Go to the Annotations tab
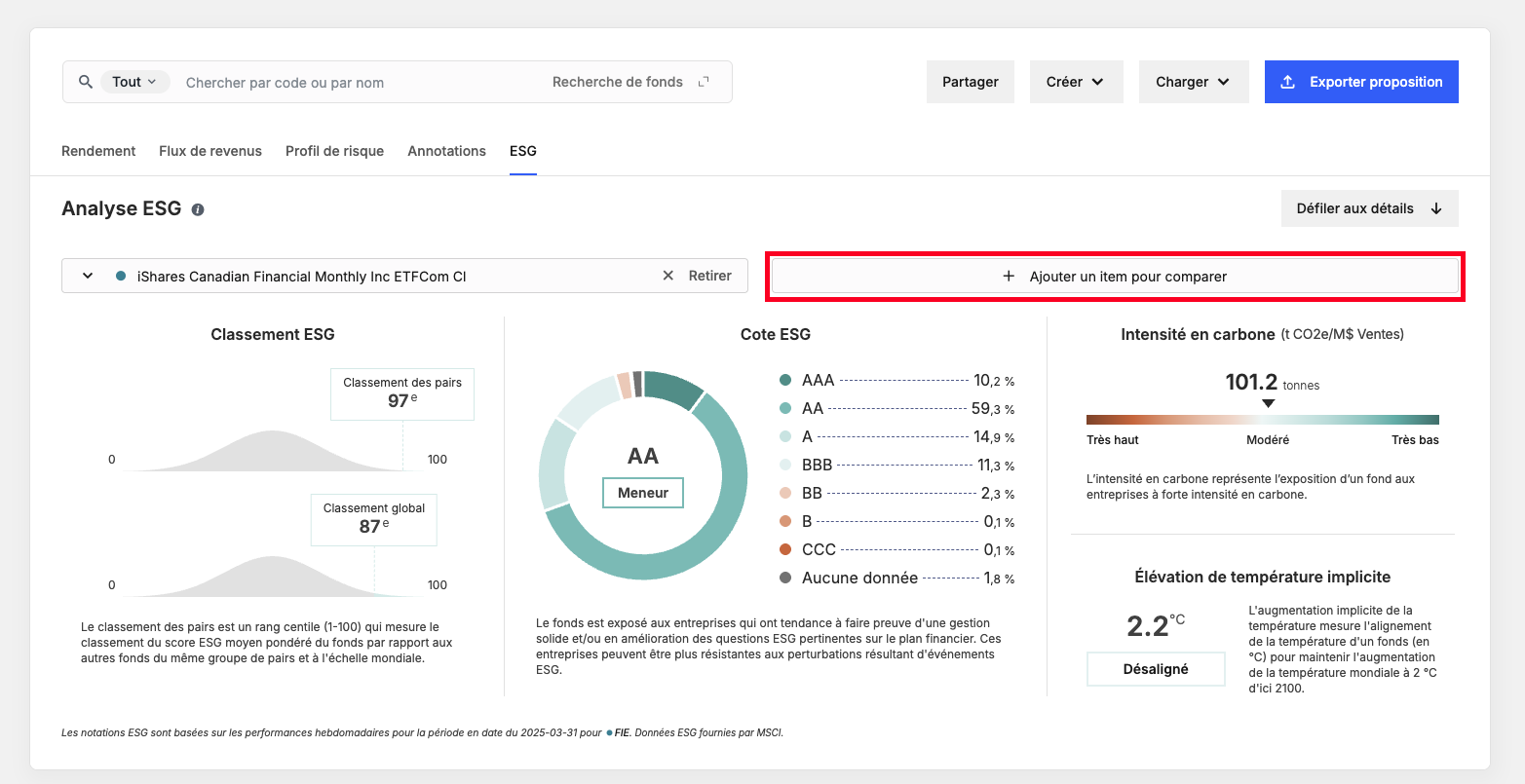 (446, 151)
